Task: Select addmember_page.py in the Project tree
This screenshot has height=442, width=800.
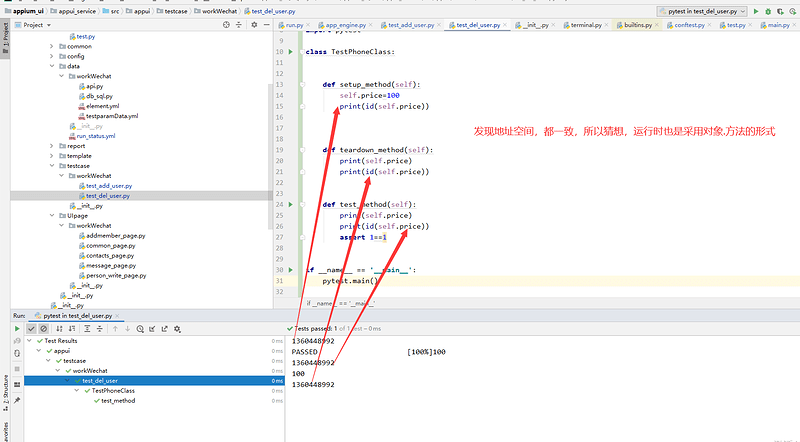Action: click(x=115, y=236)
